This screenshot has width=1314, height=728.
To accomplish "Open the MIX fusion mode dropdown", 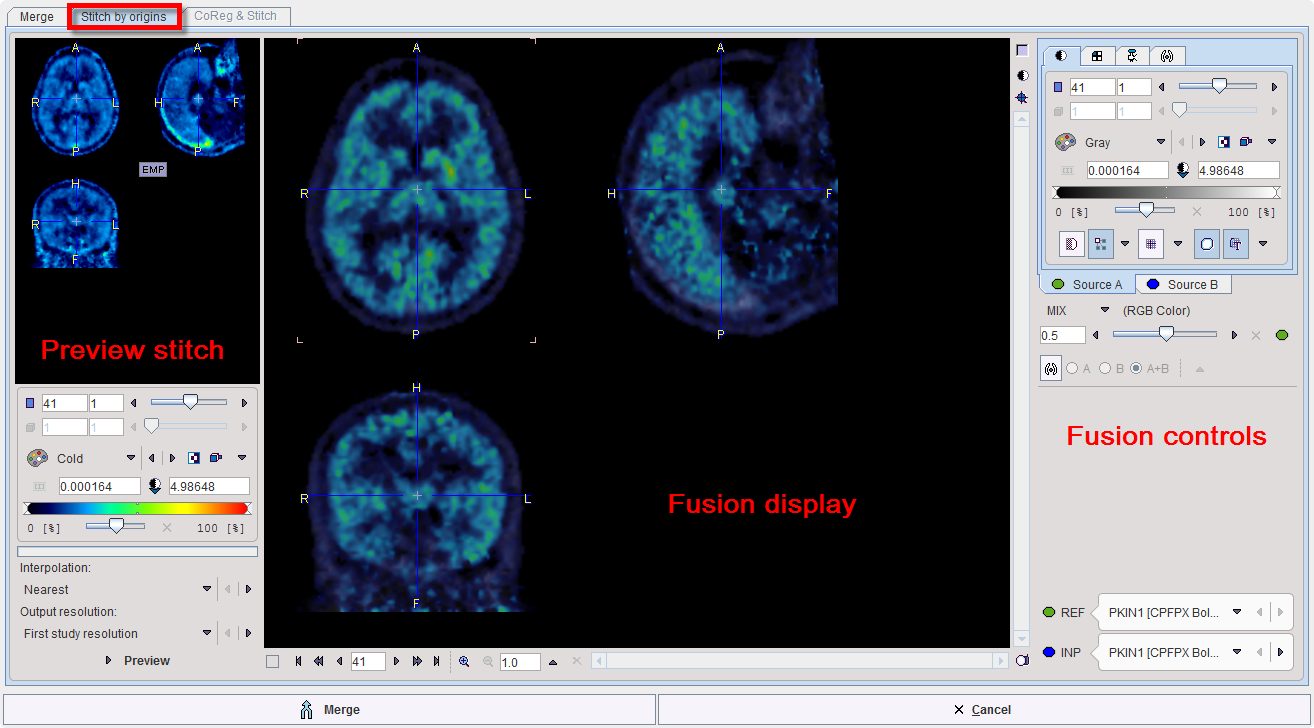I will click(1105, 310).
